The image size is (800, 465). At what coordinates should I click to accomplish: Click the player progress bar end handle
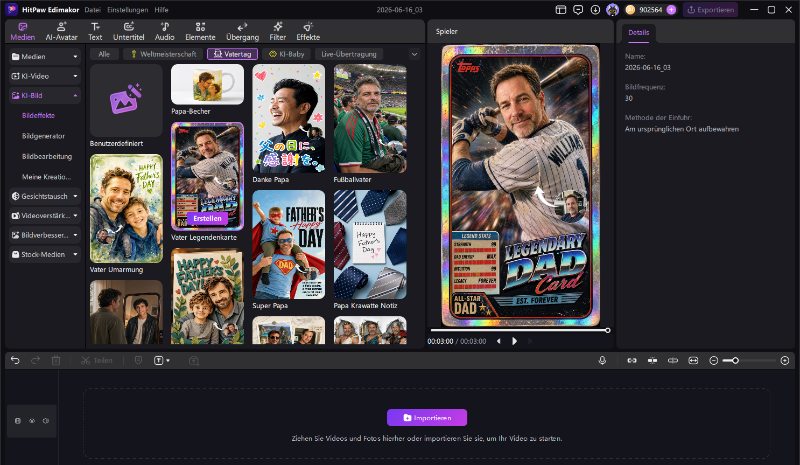point(608,330)
